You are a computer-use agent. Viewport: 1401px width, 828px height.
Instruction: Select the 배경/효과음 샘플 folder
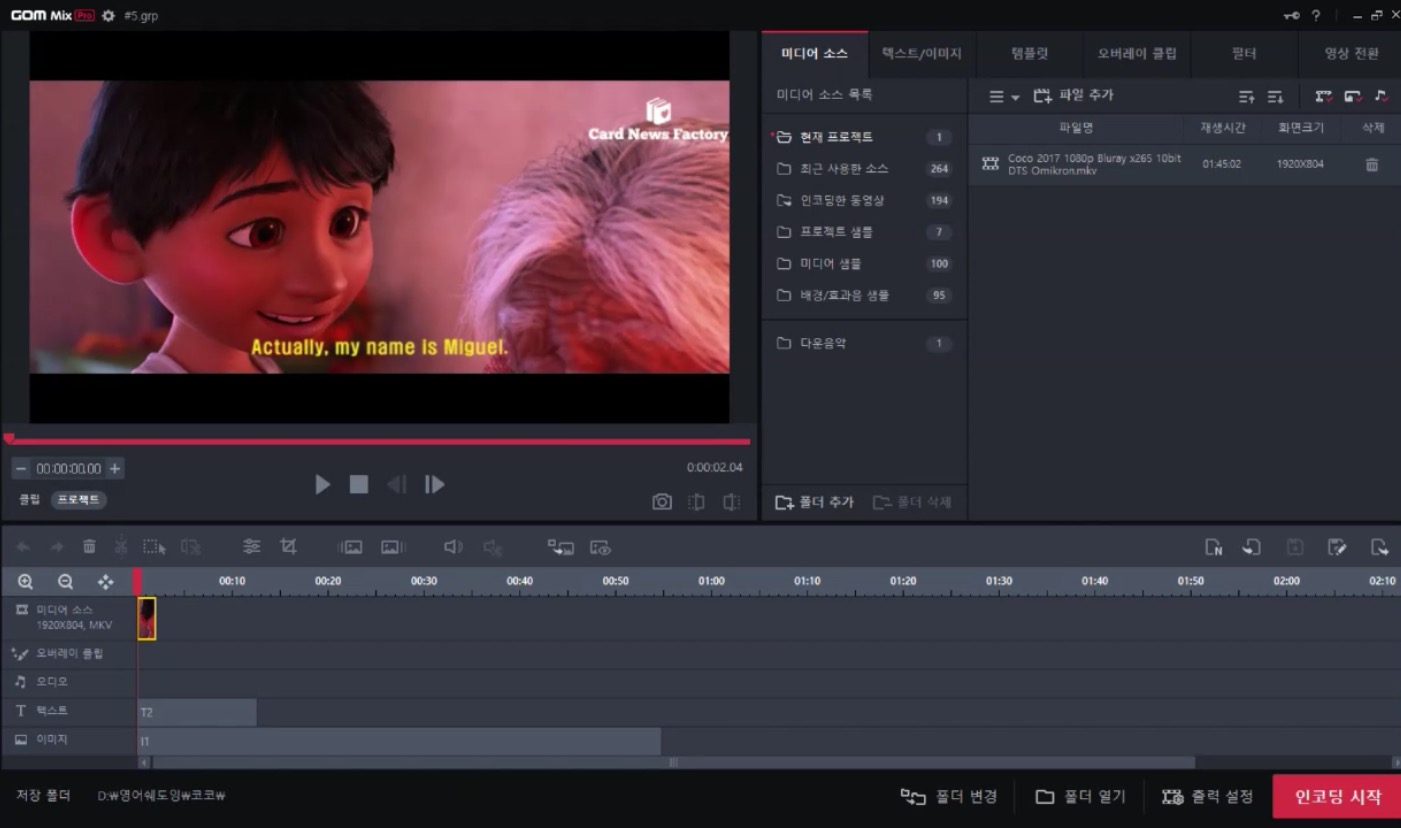864,295
